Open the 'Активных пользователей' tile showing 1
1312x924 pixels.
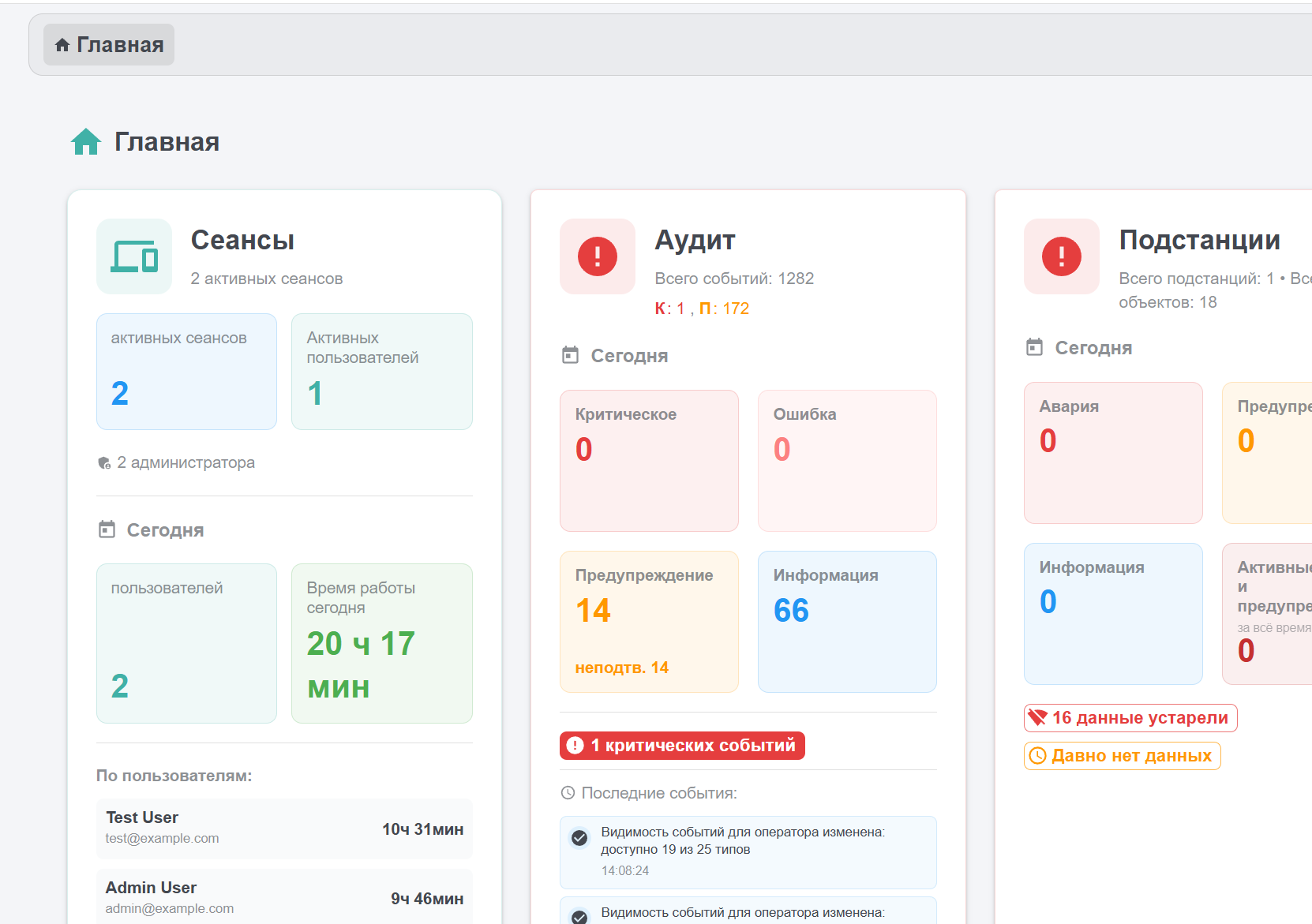(x=382, y=372)
